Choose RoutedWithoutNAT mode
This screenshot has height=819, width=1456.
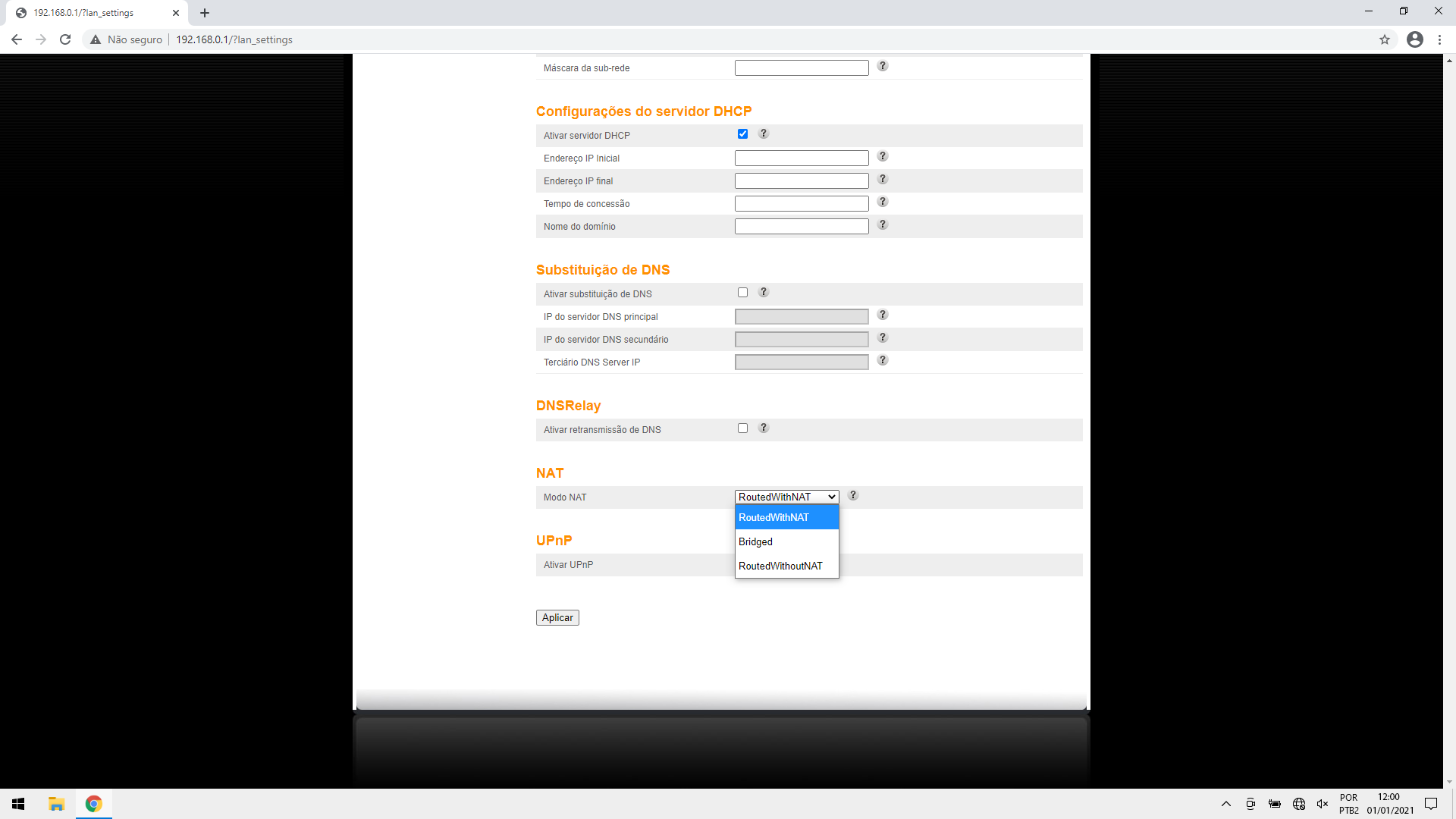click(x=786, y=566)
